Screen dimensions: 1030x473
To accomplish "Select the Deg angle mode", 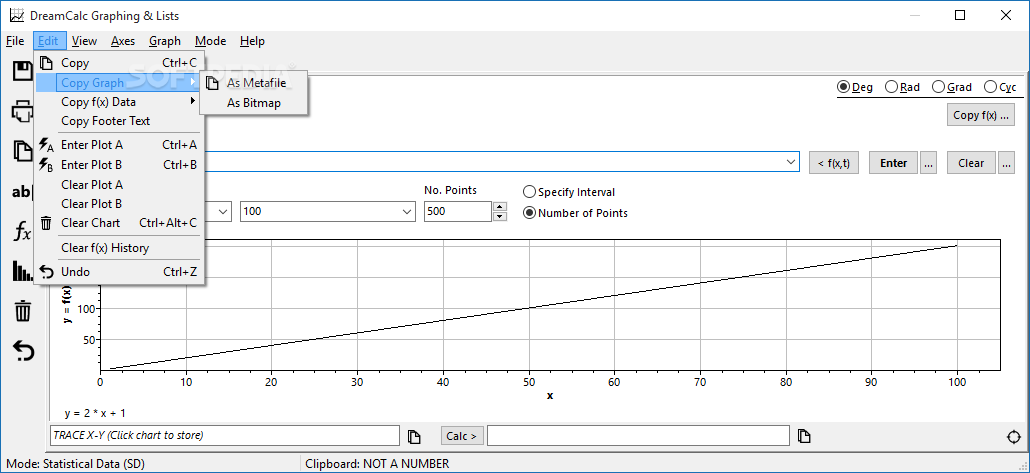I will (855, 87).
